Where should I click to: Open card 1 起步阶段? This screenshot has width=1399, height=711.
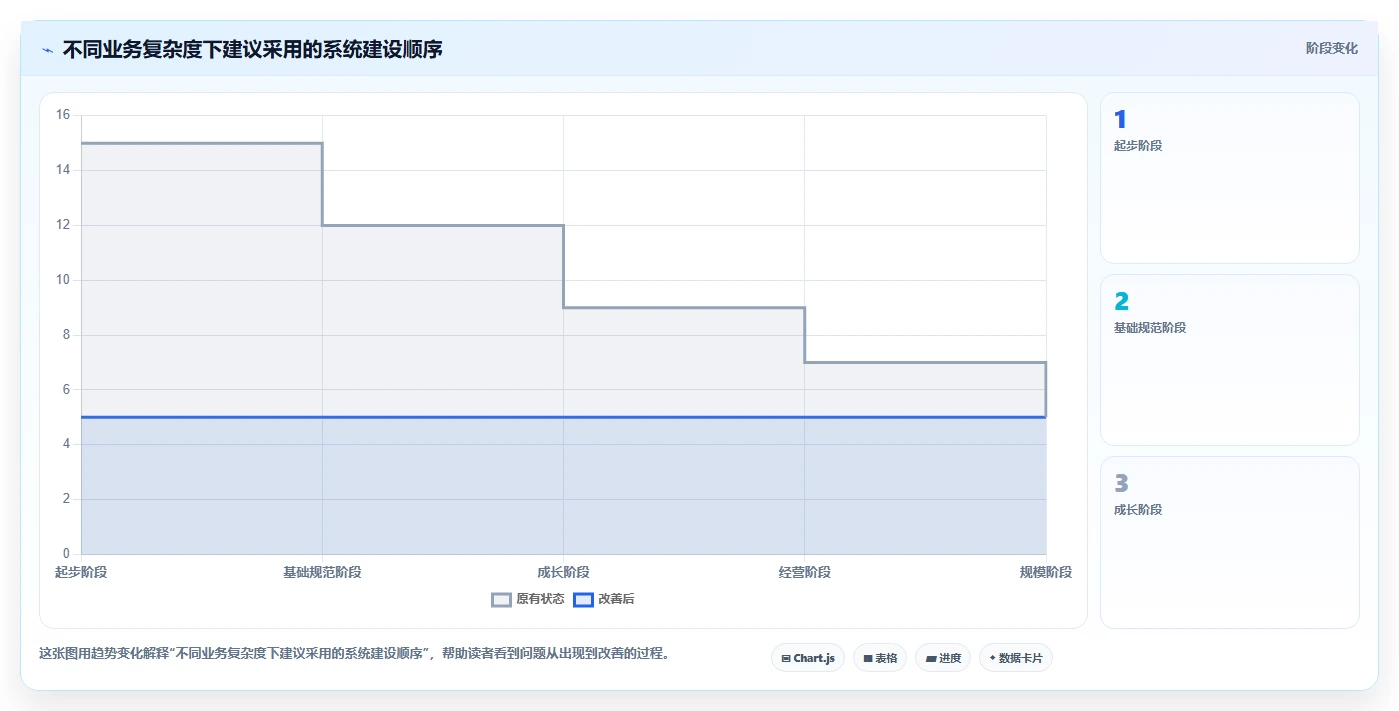tap(1230, 178)
